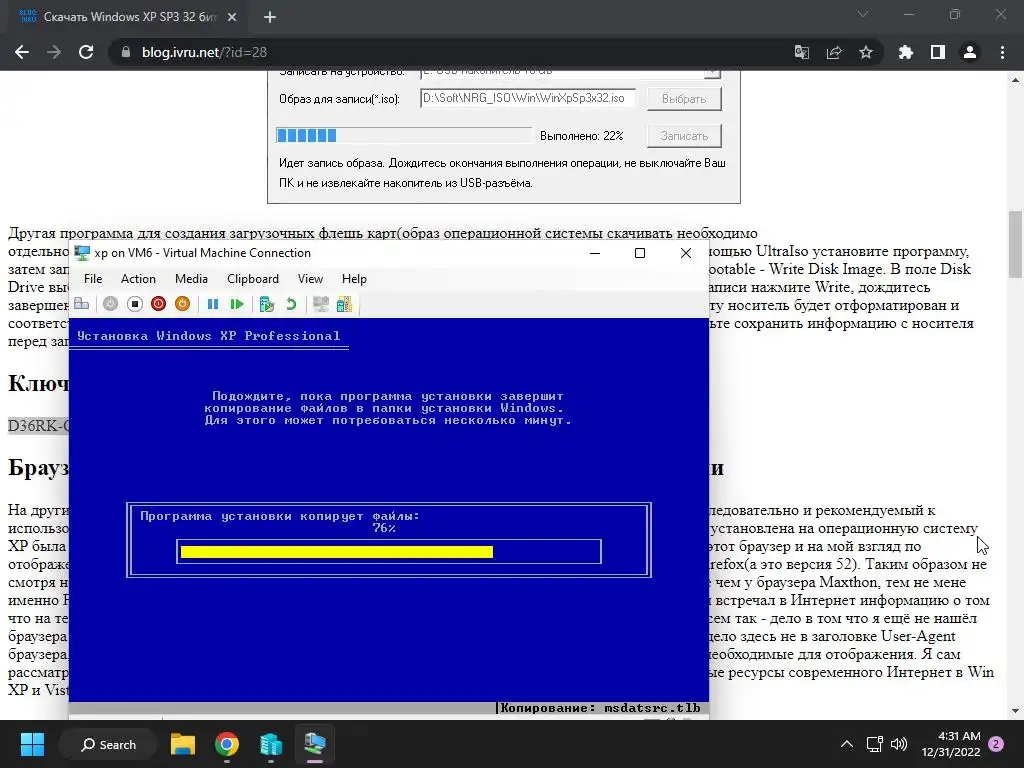
Task: Open Chrome's three-dot menu
Action: coord(1002,52)
